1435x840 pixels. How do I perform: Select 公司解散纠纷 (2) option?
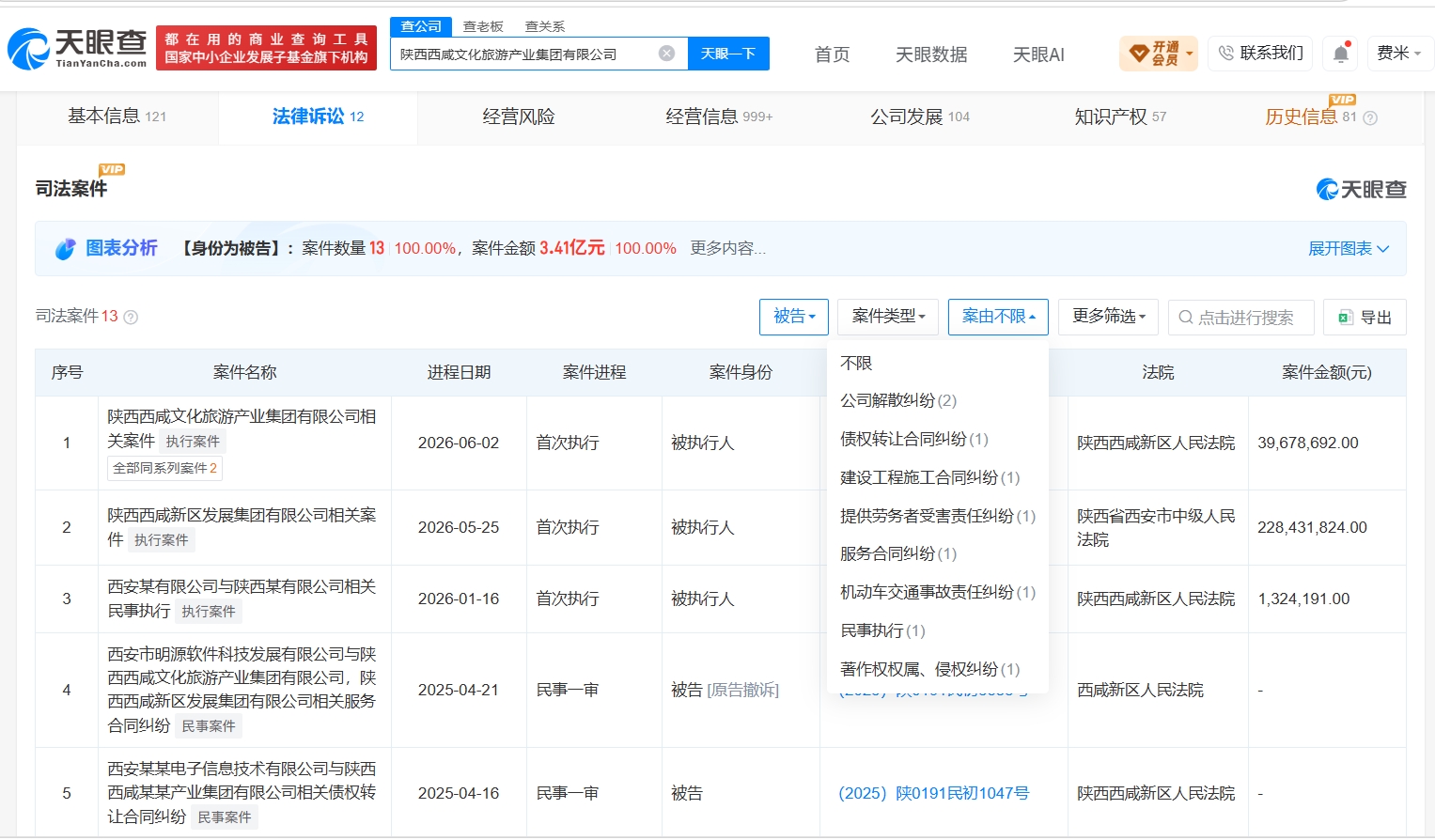click(898, 400)
